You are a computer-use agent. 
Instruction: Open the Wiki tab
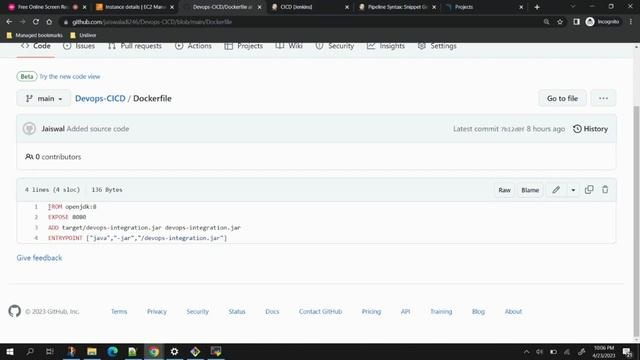(x=289, y=46)
